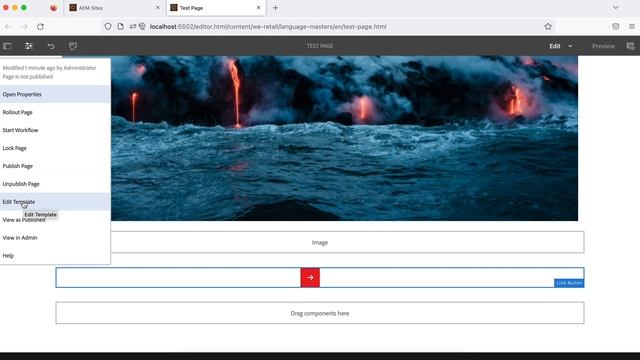Select the Test Page tab
The width and height of the screenshot is (640, 360).
(x=216, y=8)
